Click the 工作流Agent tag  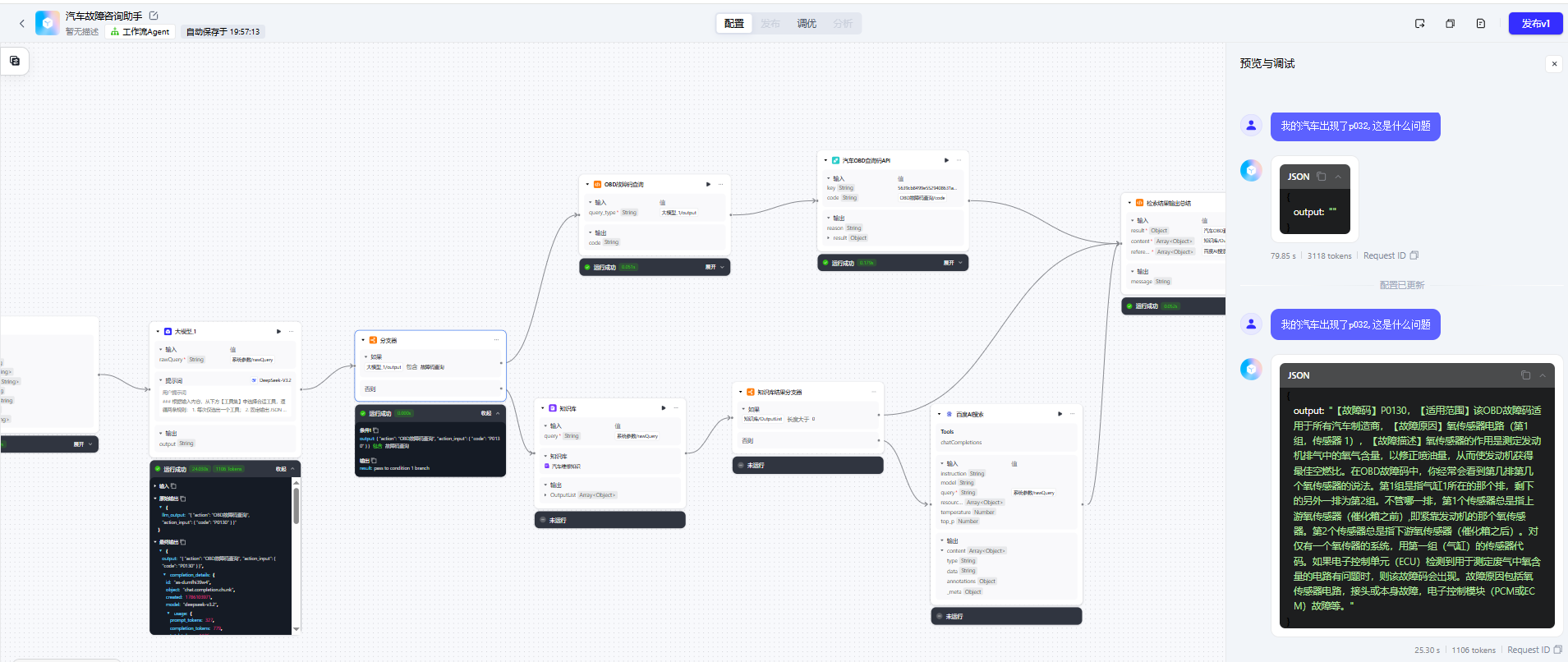pyautogui.click(x=140, y=32)
